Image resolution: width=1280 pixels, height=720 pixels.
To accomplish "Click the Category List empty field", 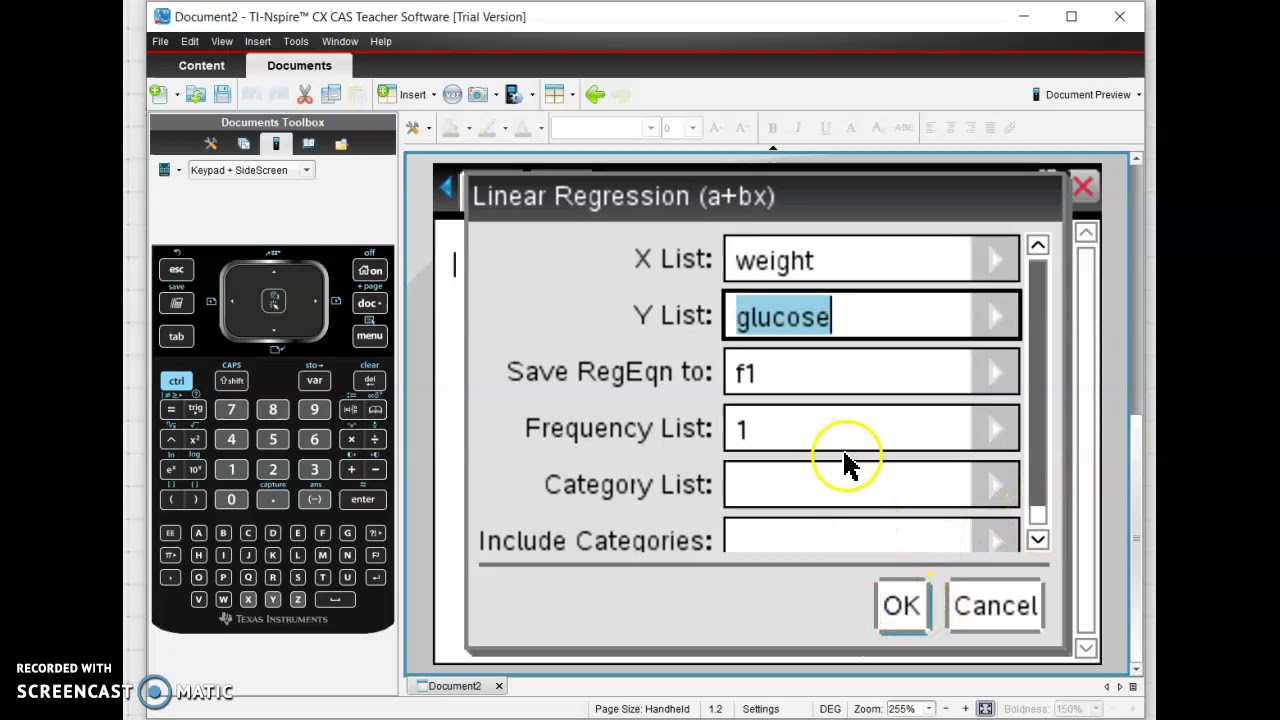I will 848,485.
